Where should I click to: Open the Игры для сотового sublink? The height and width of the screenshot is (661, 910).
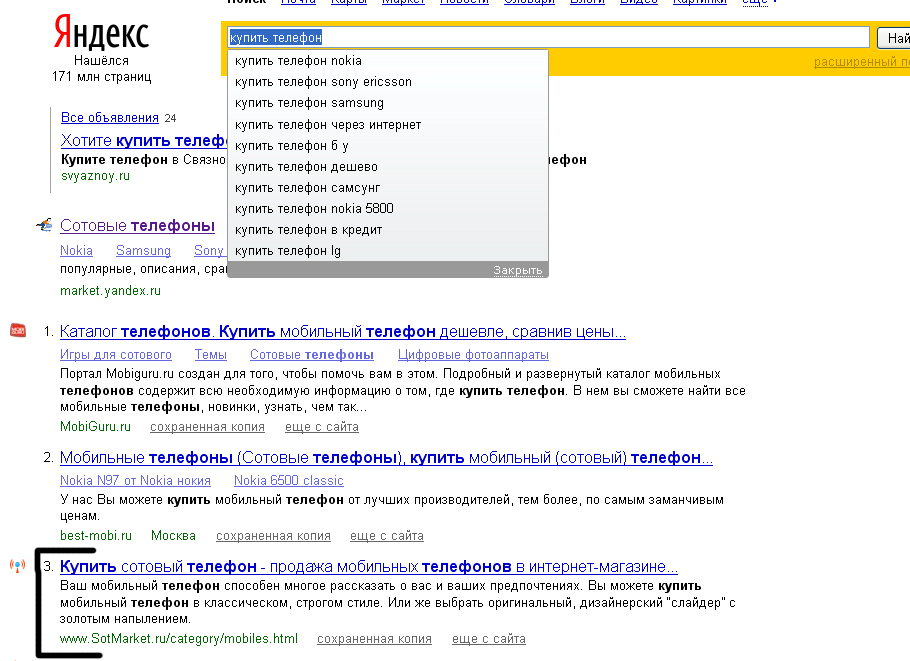click(116, 355)
